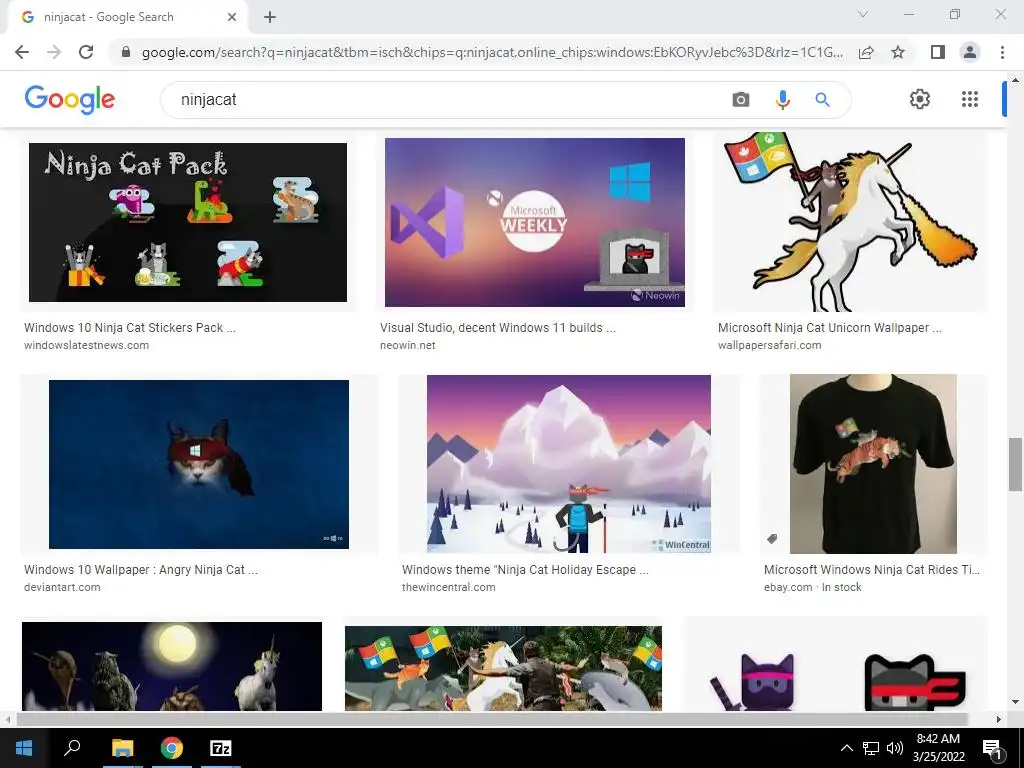The image size is (1024, 768).
Task: Go forward with the browser arrow
Action: pyautogui.click(x=54, y=52)
